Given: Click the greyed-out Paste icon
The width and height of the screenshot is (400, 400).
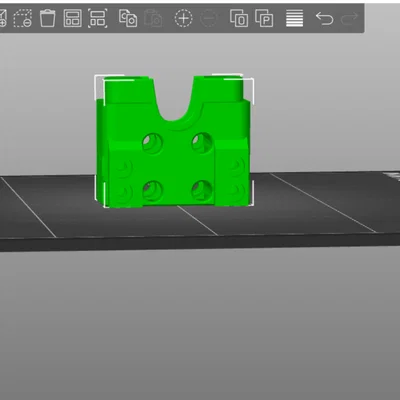Looking at the screenshot, I should click(153, 18).
